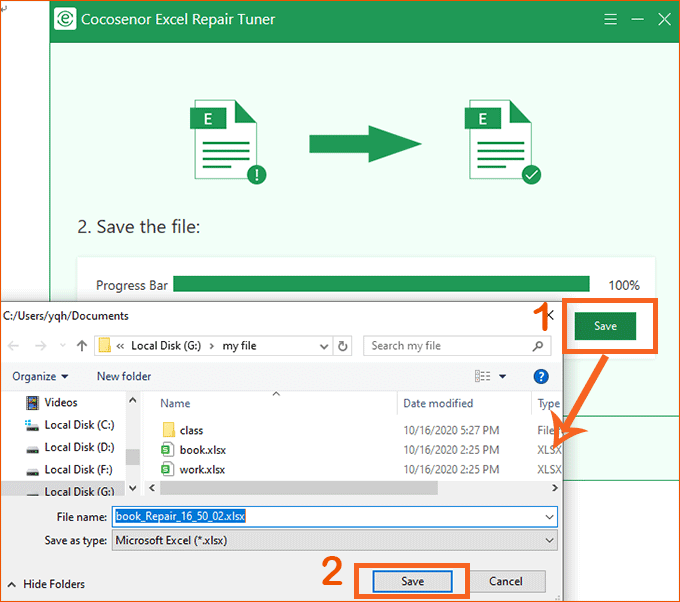Sort by the Type column header
680x602 pixels.
(548, 403)
